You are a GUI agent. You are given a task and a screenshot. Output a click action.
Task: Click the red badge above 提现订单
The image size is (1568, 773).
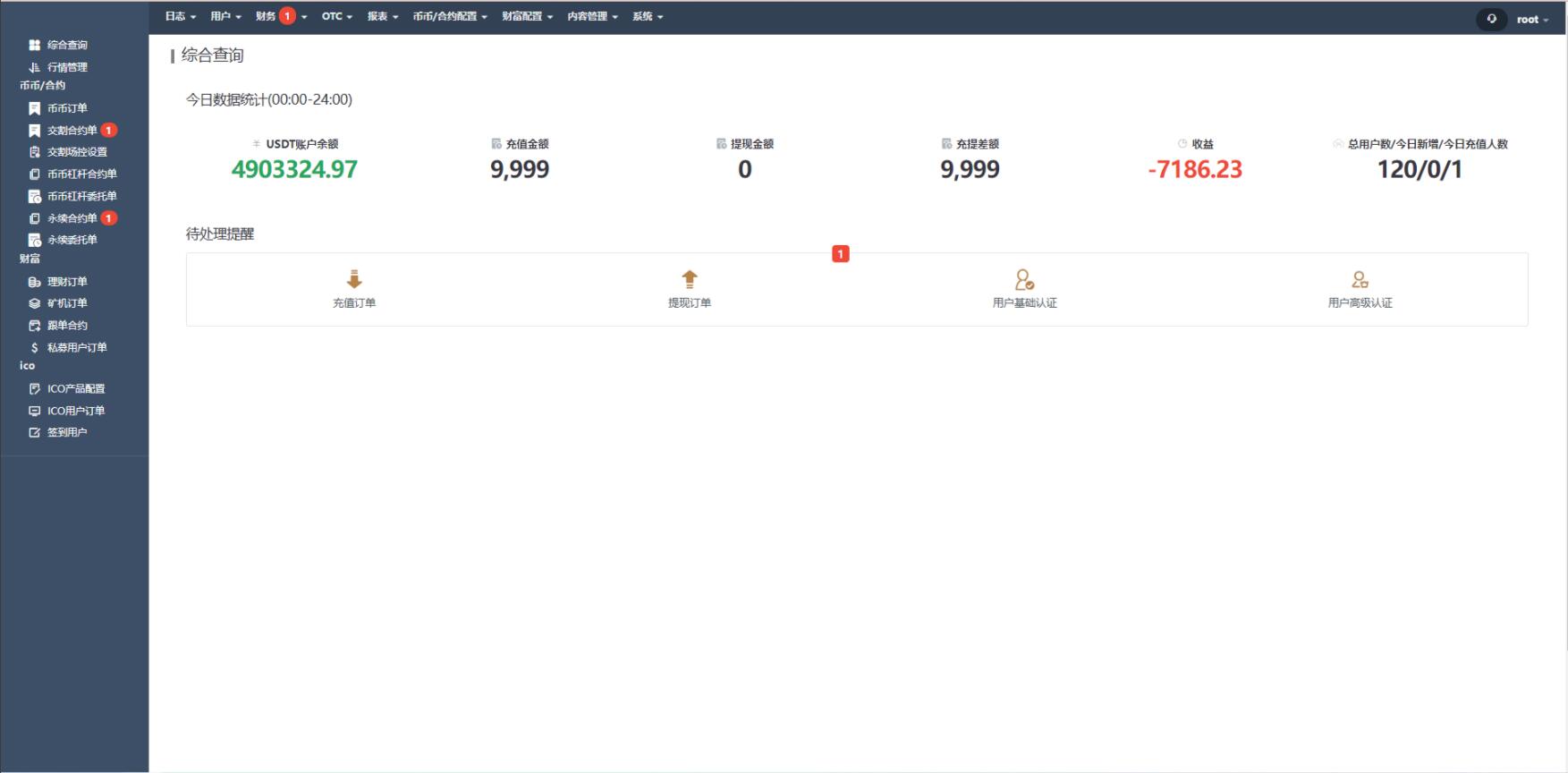pyautogui.click(x=840, y=254)
